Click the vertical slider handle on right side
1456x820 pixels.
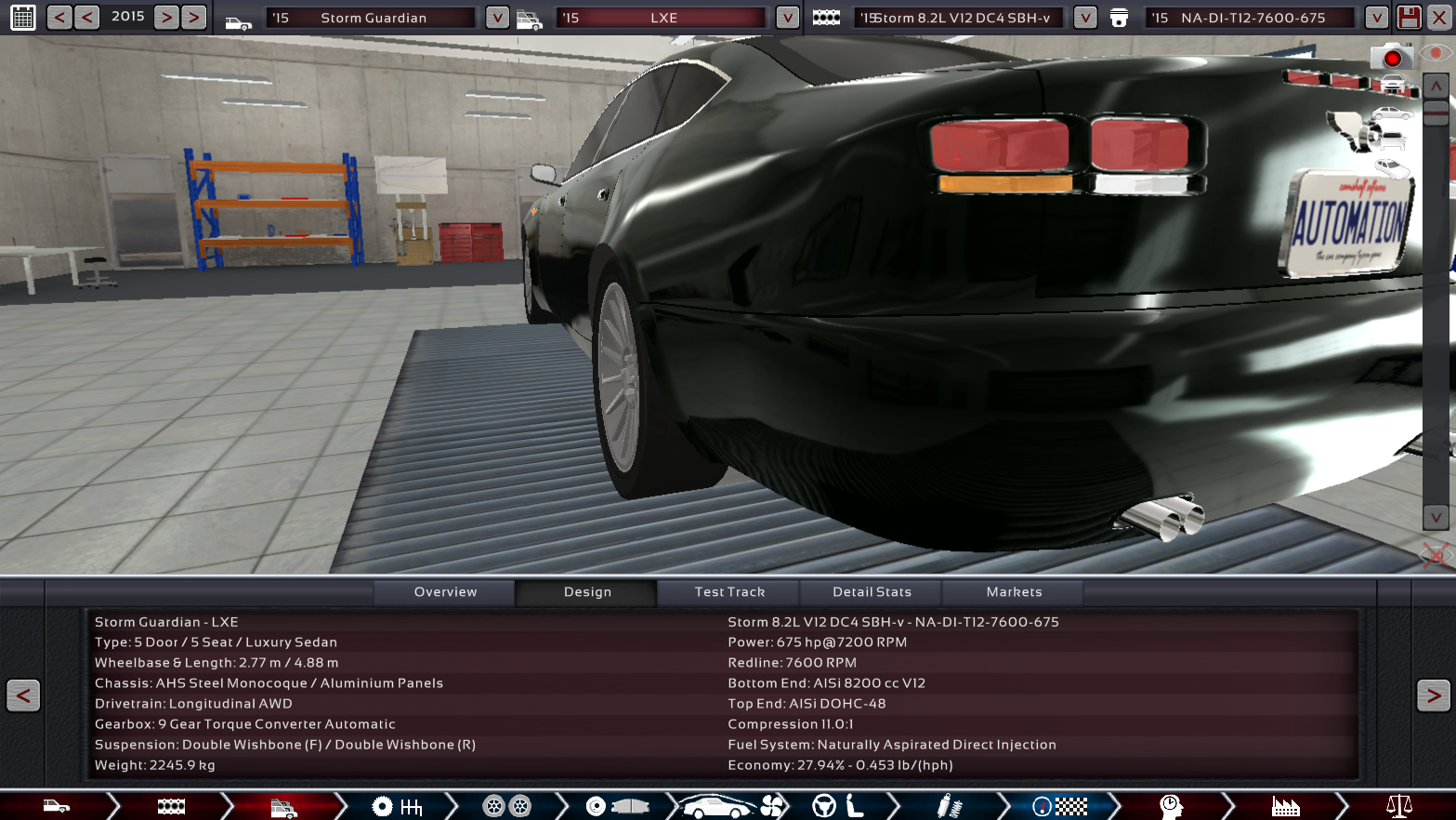click(1436, 113)
